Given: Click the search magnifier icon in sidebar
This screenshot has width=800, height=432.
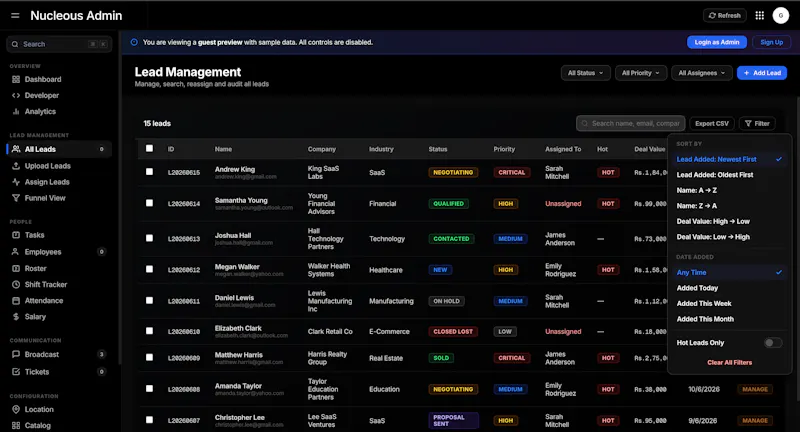Looking at the screenshot, I should [x=15, y=44].
